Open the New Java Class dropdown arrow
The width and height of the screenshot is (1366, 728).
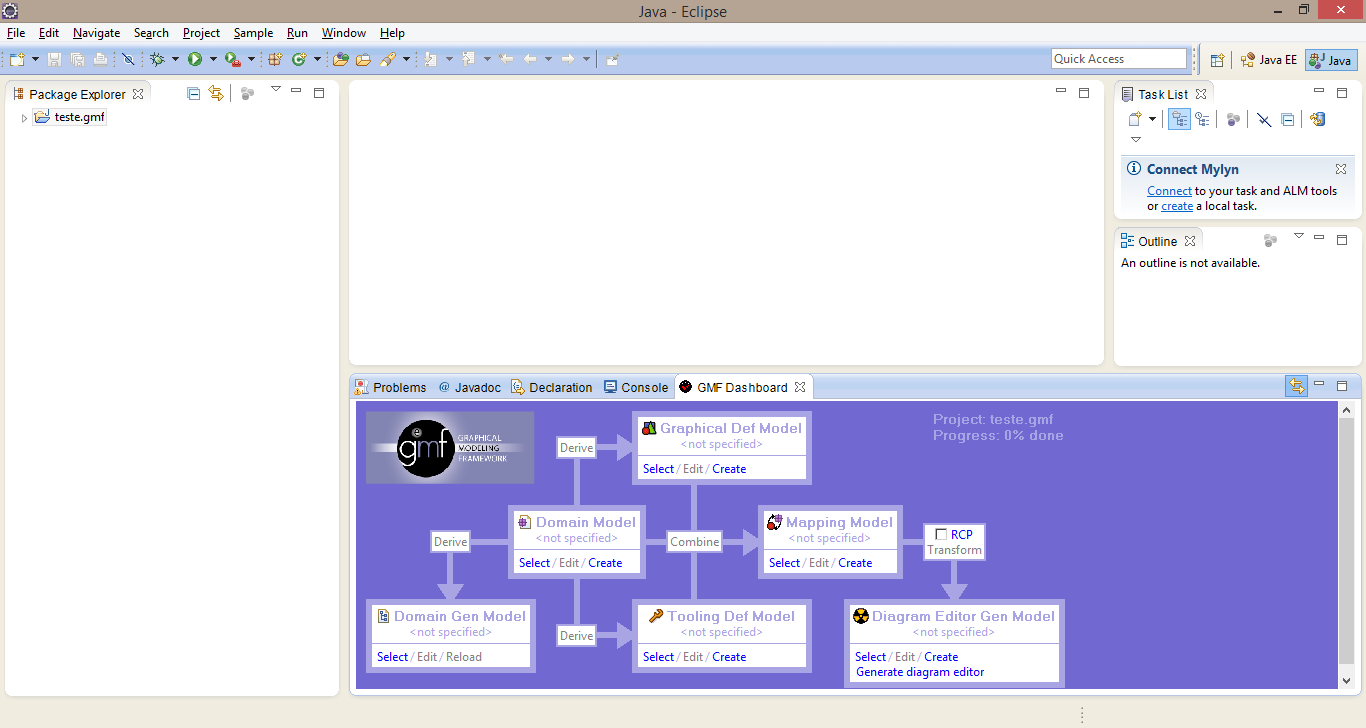click(317, 60)
